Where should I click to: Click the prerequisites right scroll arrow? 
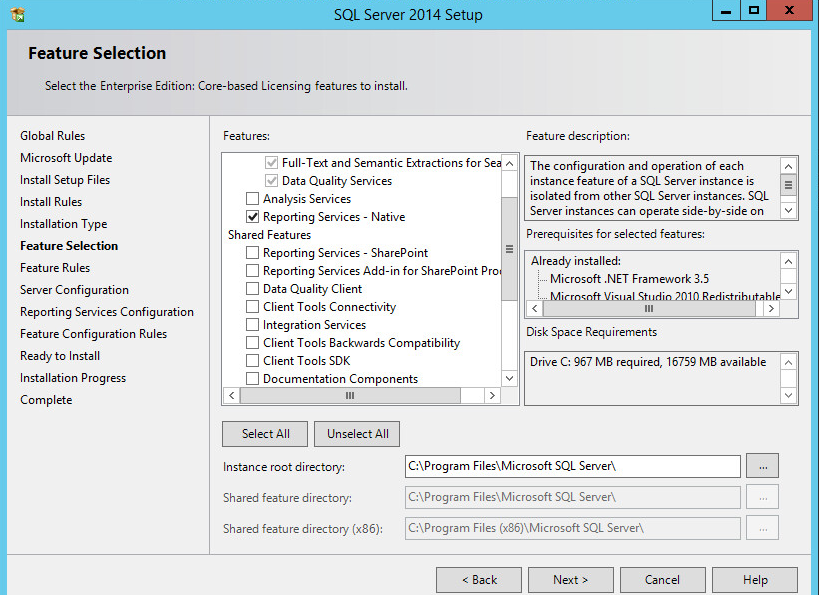tap(771, 309)
